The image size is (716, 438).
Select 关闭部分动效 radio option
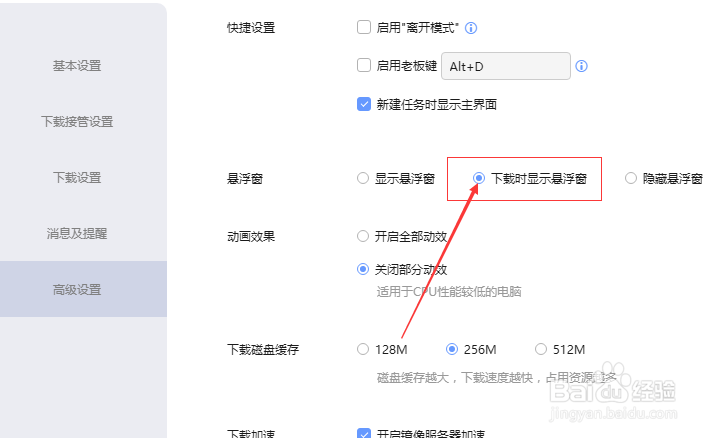[363, 269]
